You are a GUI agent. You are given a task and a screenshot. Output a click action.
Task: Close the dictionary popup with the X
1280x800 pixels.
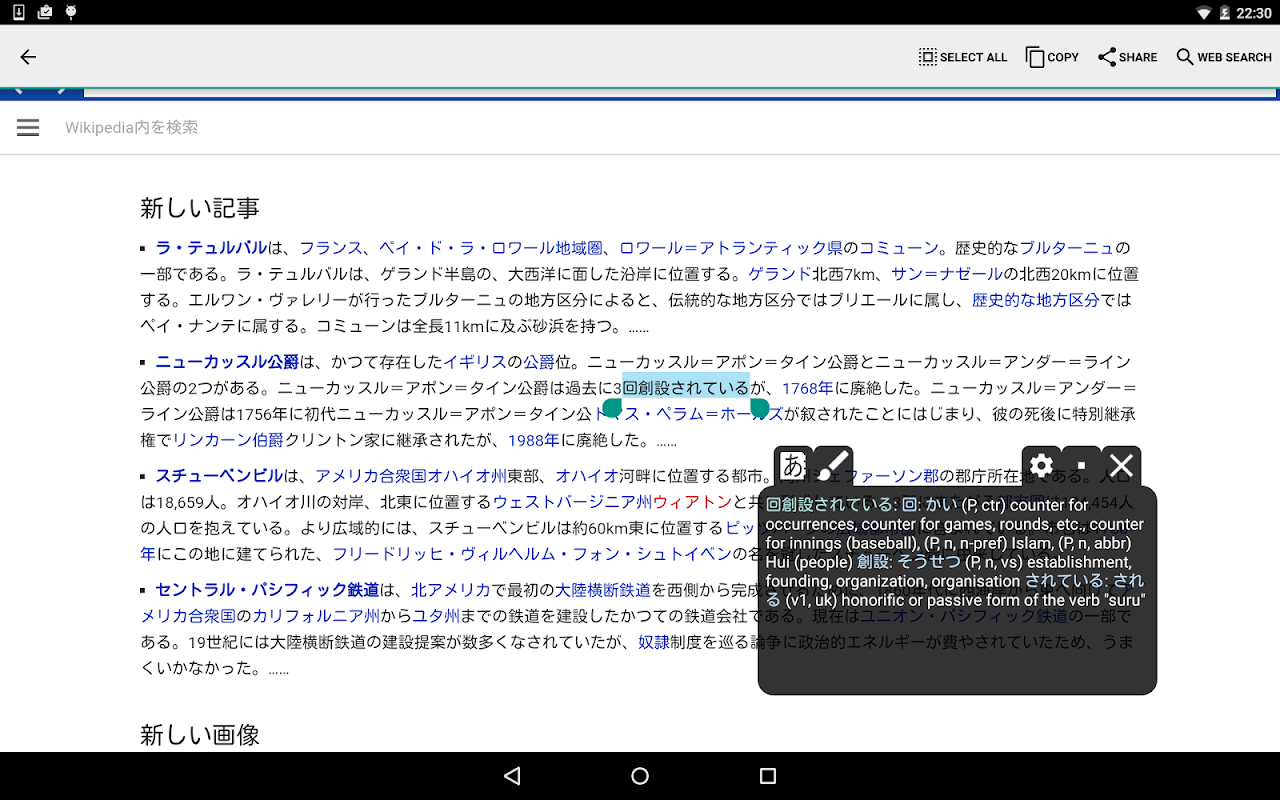coord(1121,465)
